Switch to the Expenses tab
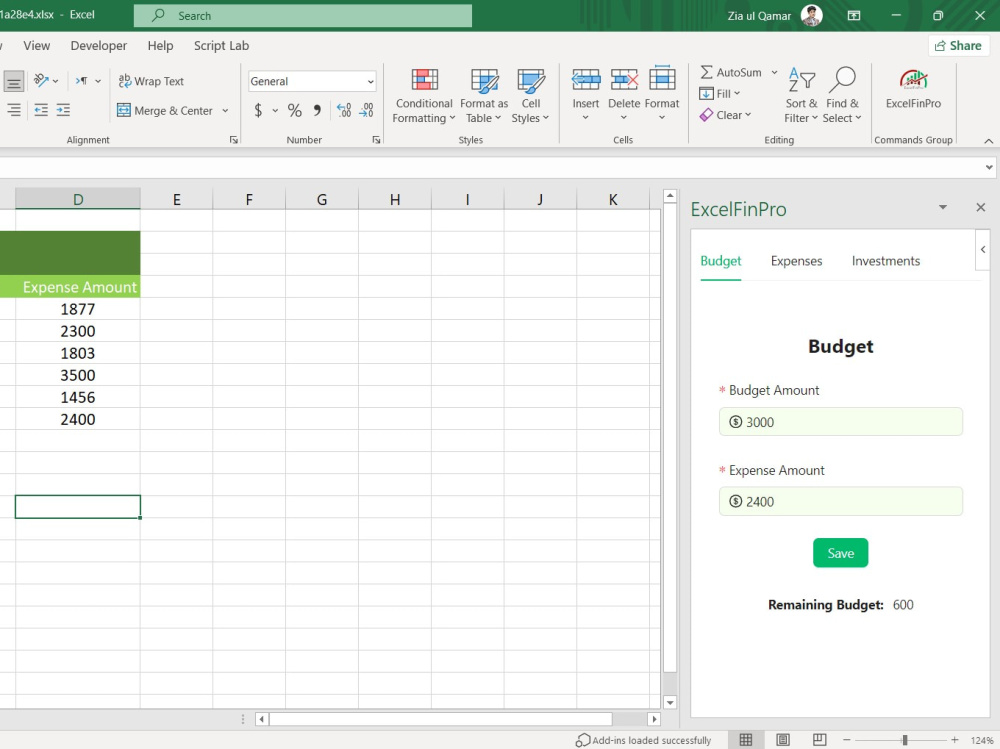1000x749 pixels. (796, 261)
